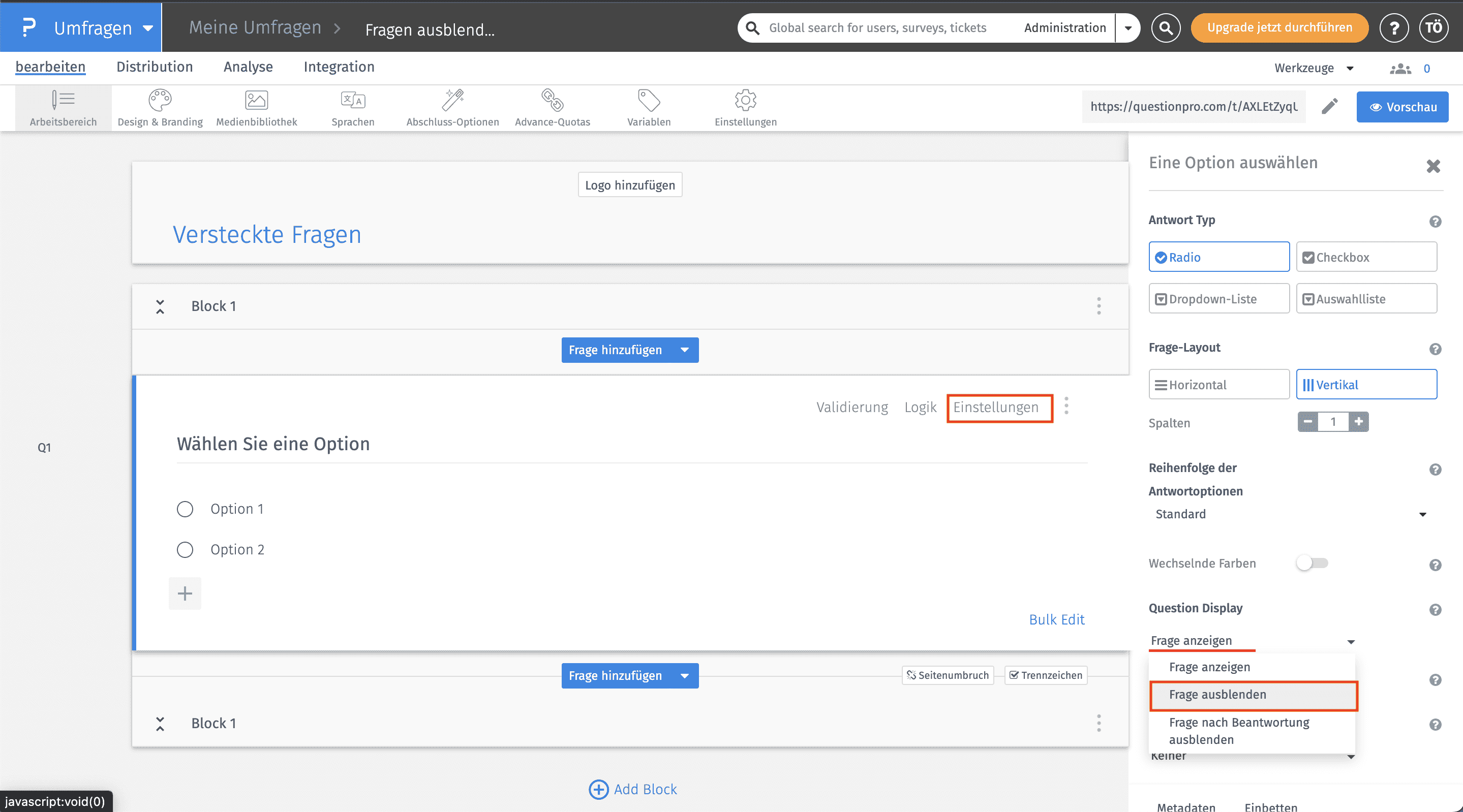
Task: Open Design & Branding palette icon
Action: pos(160,101)
